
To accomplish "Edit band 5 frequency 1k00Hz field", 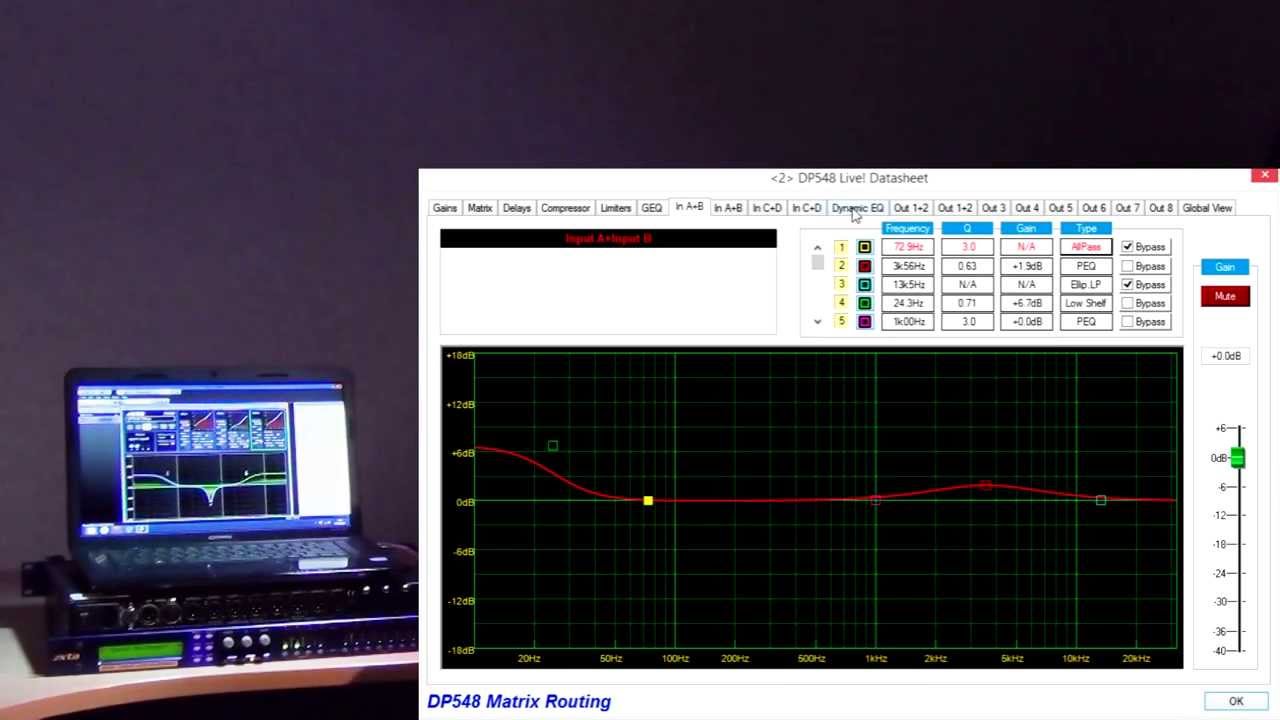I will (x=907, y=322).
